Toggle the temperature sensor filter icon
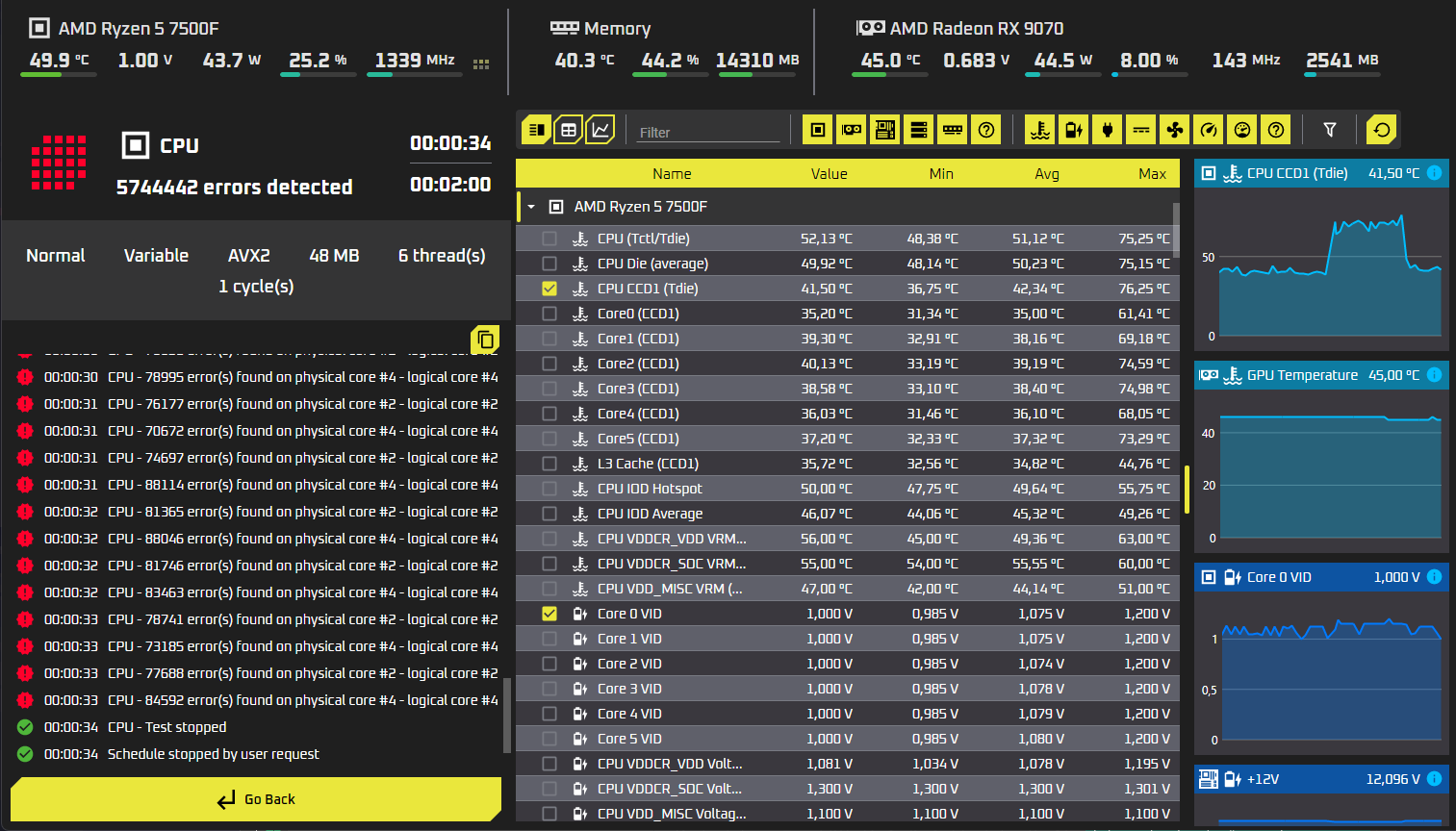Image resolution: width=1456 pixels, height=831 pixels. click(1040, 130)
